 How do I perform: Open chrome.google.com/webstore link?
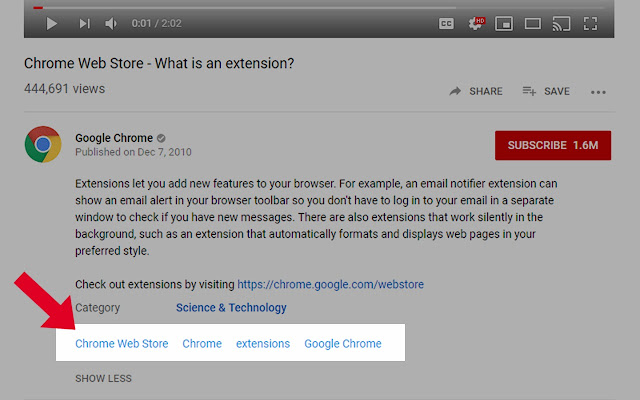coord(331,284)
